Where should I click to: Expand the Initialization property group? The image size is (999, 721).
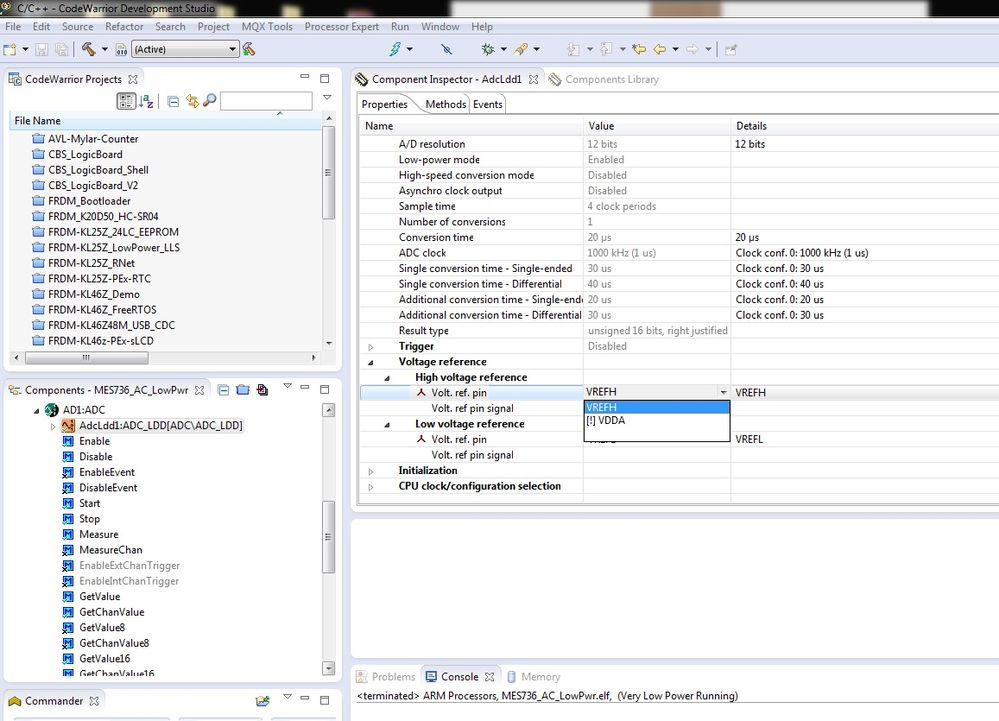pyautogui.click(x=371, y=471)
